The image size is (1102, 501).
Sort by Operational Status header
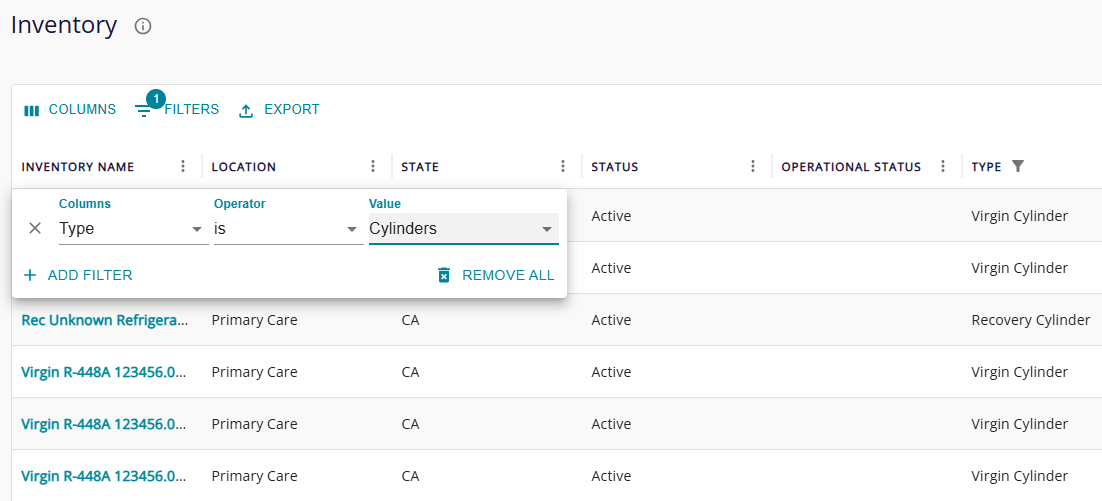[851, 167]
